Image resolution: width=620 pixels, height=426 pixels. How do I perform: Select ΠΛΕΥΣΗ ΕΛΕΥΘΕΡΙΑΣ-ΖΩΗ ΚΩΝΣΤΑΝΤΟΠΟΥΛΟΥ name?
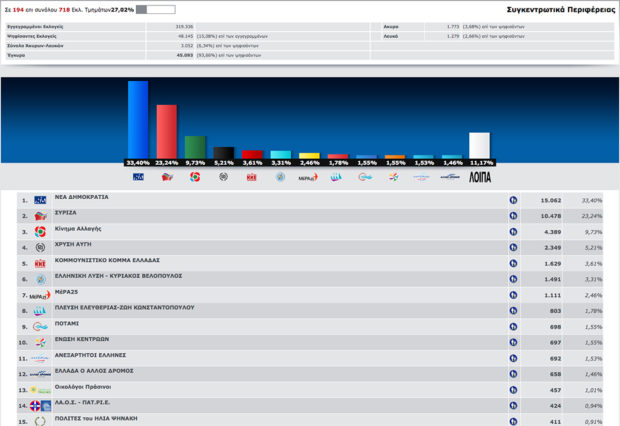[x=125, y=308]
